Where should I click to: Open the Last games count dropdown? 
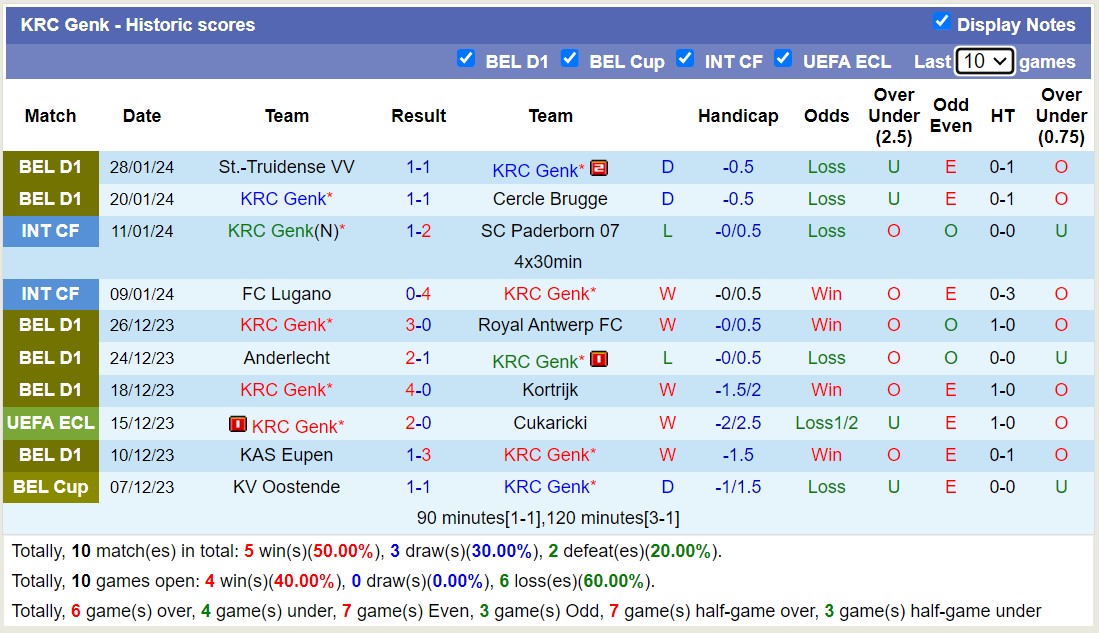984,61
